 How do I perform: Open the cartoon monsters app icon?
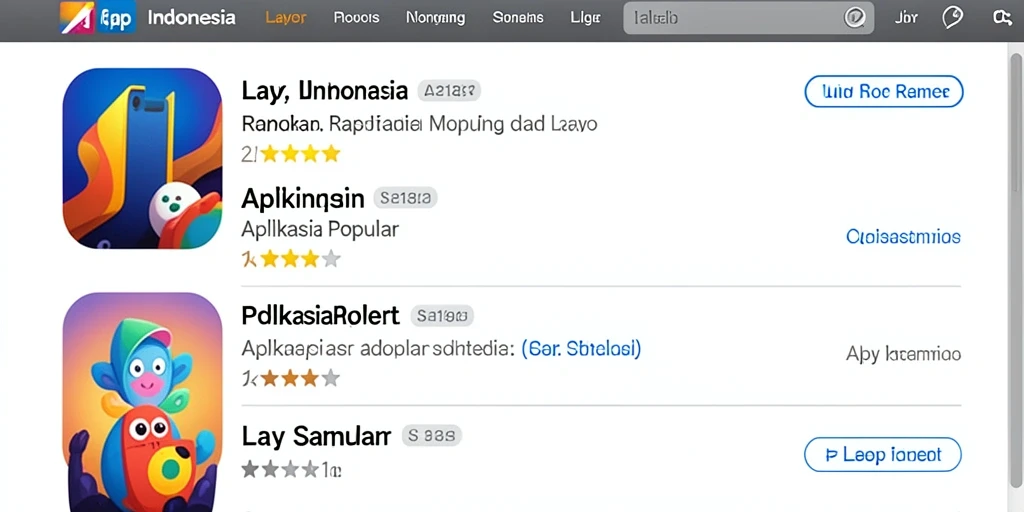point(142,402)
